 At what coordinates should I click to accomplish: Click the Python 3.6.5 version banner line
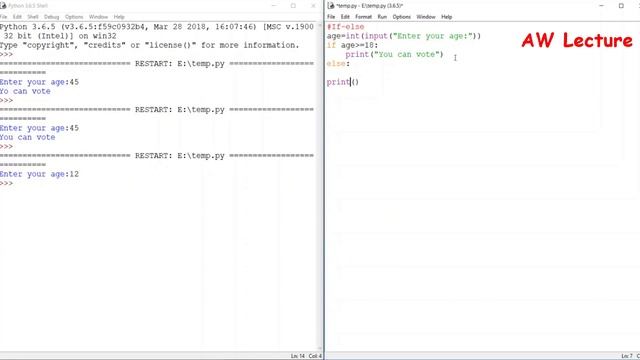coord(157,27)
